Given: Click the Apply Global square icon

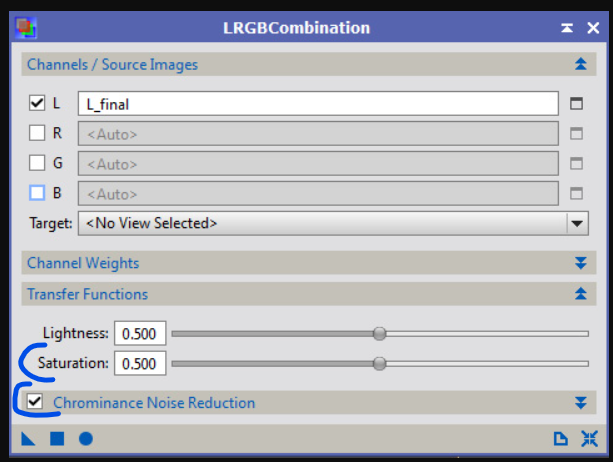Looking at the screenshot, I should [57, 438].
